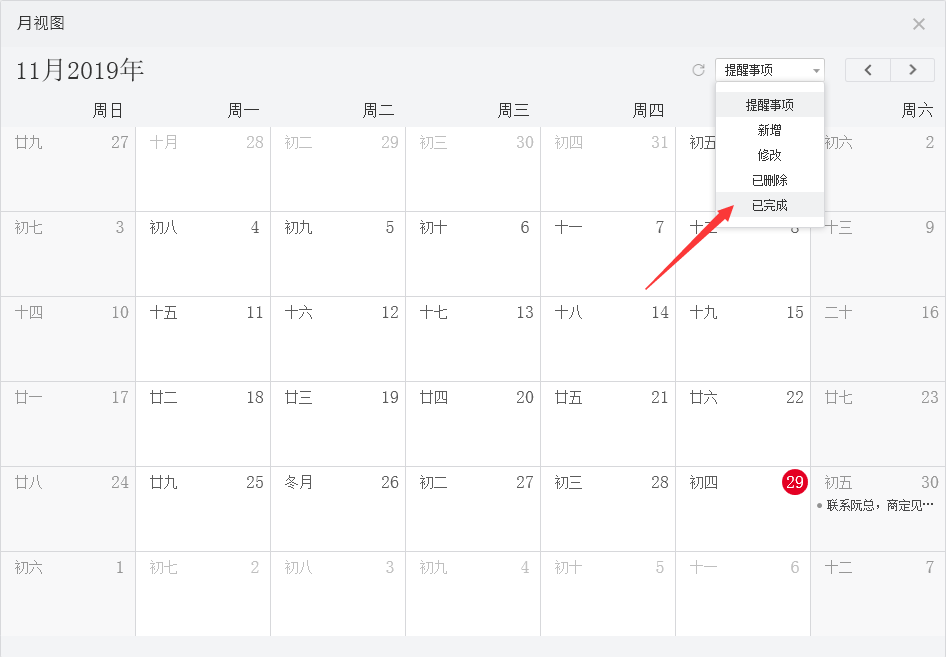
Task: Click the 11月2019年 month title
Action: pyautogui.click(x=80, y=70)
